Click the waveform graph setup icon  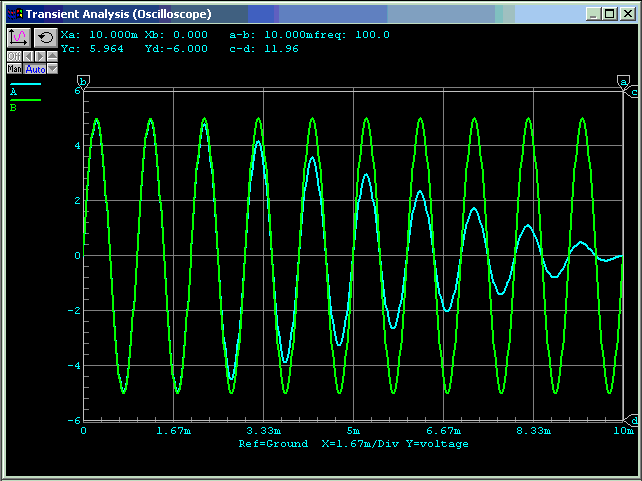tap(19, 37)
